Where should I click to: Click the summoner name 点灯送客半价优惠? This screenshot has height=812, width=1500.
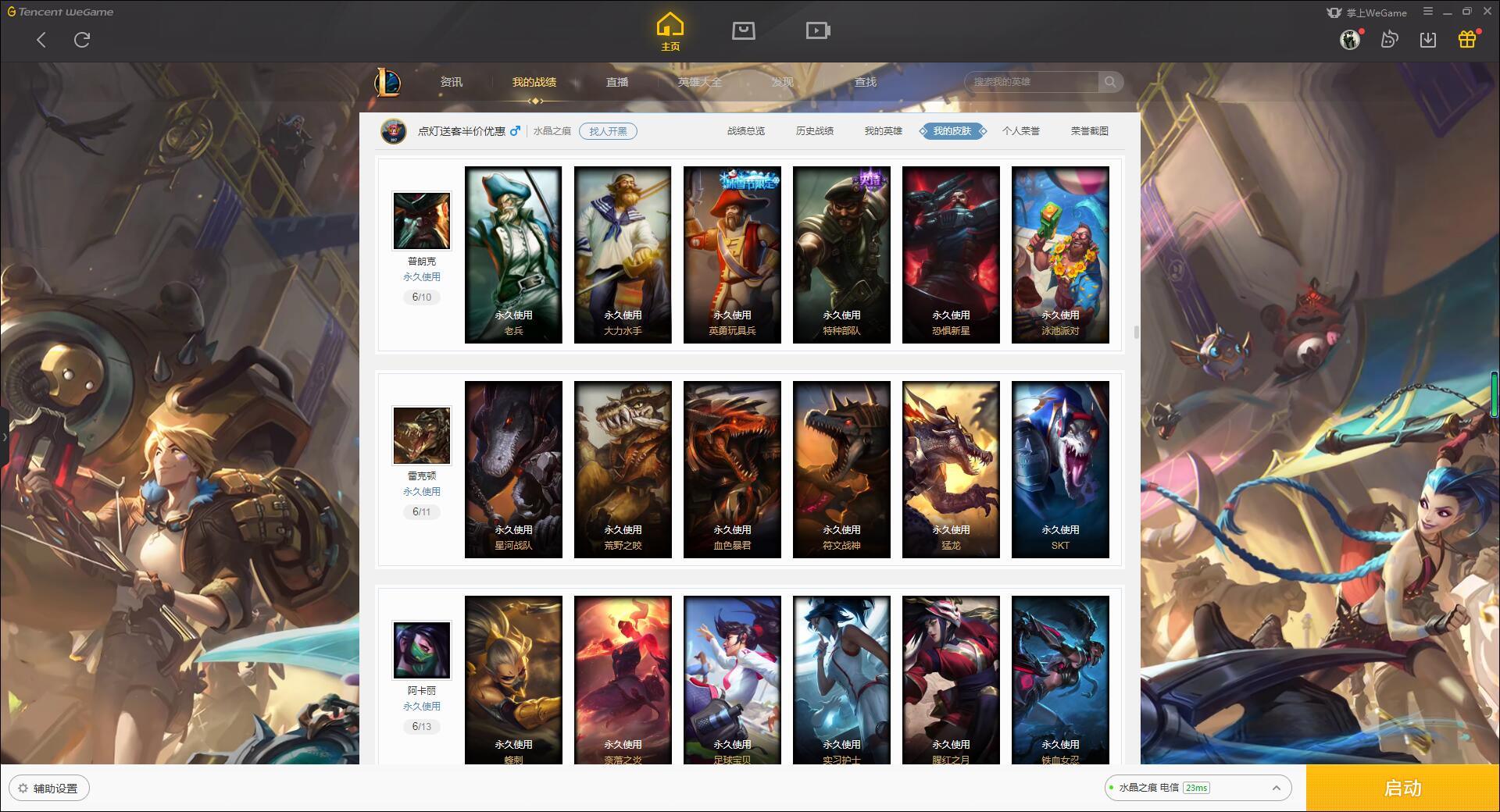(x=462, y=131)
